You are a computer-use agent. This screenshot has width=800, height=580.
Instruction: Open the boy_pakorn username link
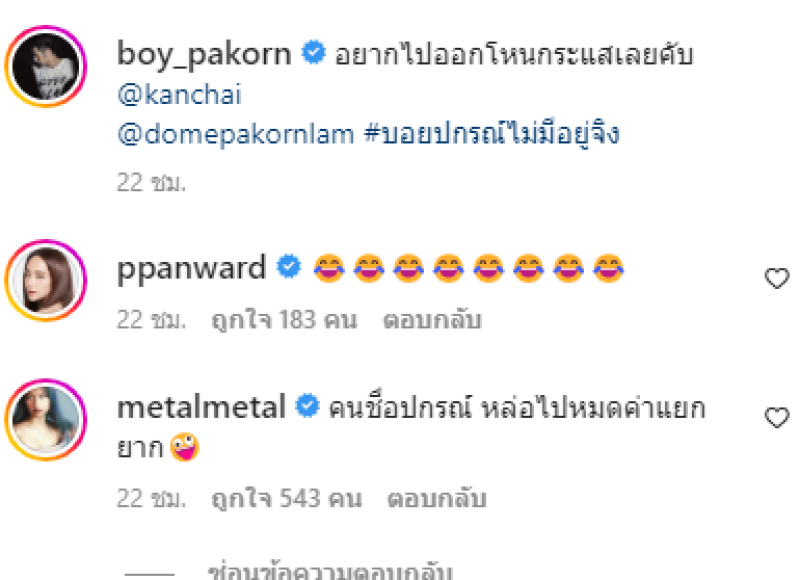(x=204, y=54)
